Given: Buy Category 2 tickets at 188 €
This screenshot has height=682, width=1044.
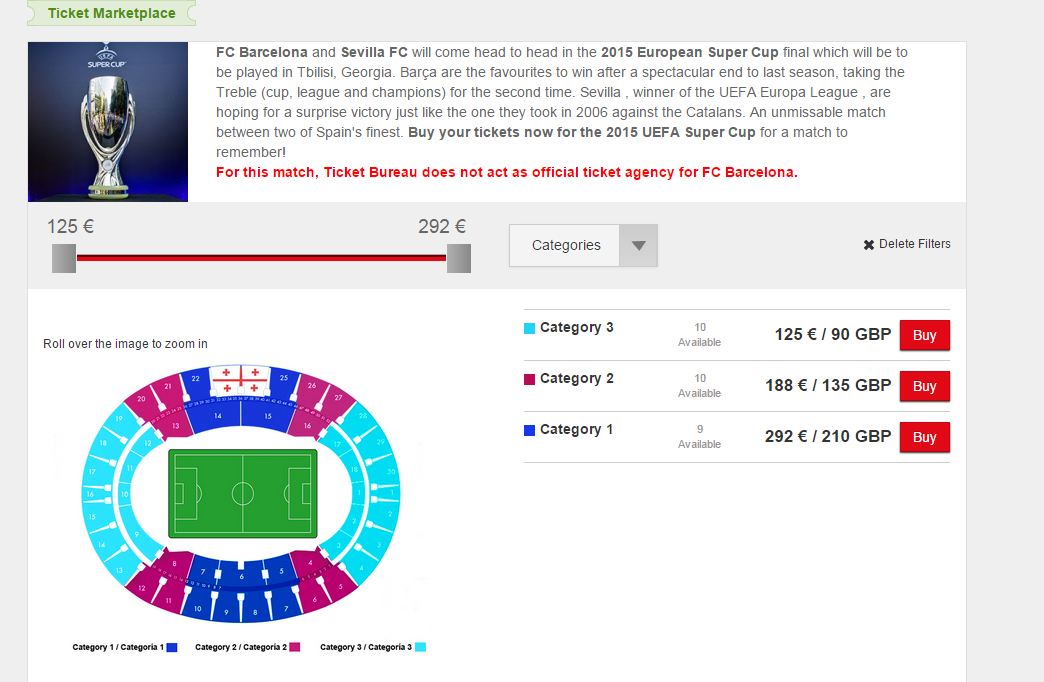Looking at the screenshot, I should click(x=924, y=386).
